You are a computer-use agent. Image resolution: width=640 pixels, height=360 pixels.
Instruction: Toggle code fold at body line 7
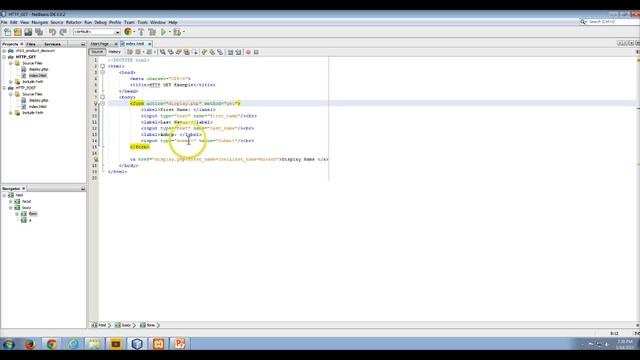102,97
